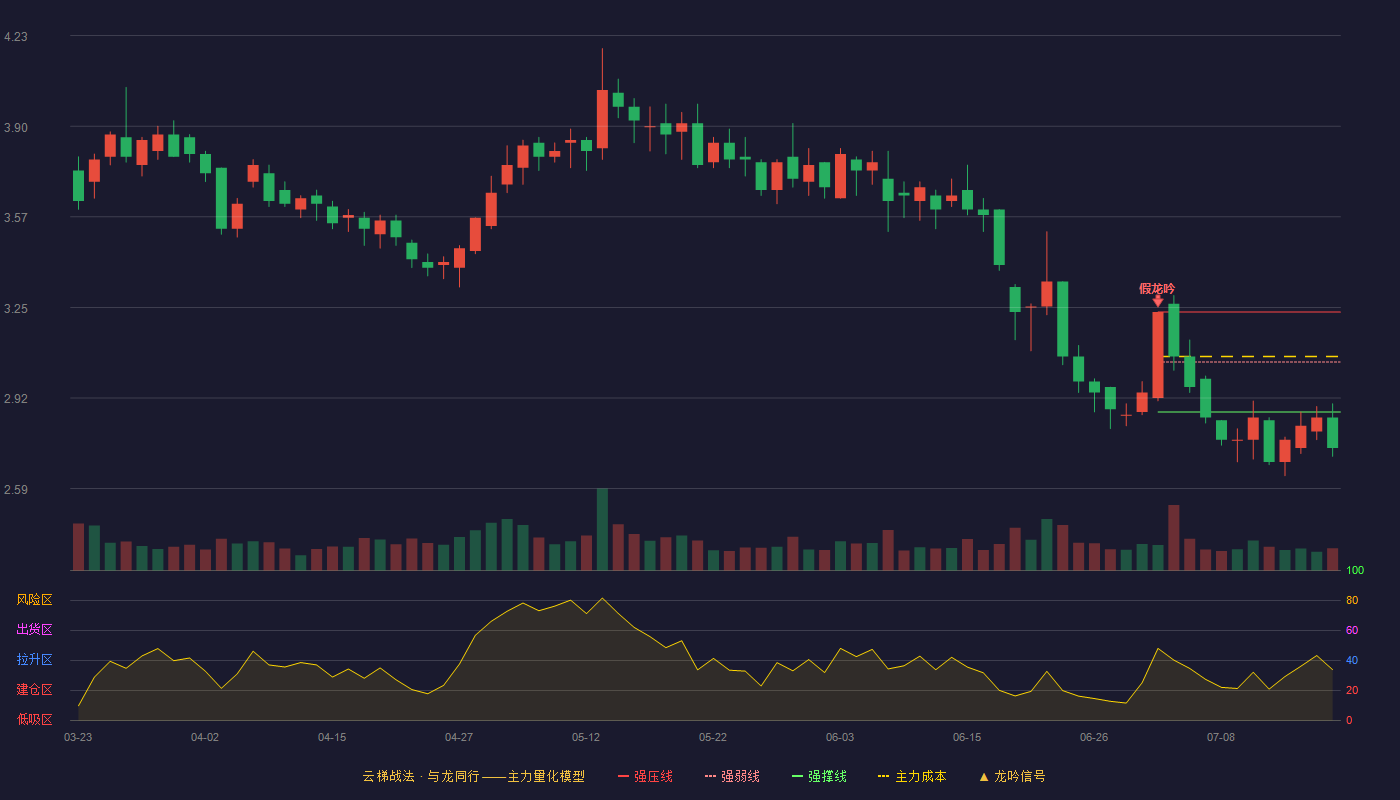This screenshot has height=800, width=1400.
Task: Click the red pressure line on the chart
Action: point(1249,312)
